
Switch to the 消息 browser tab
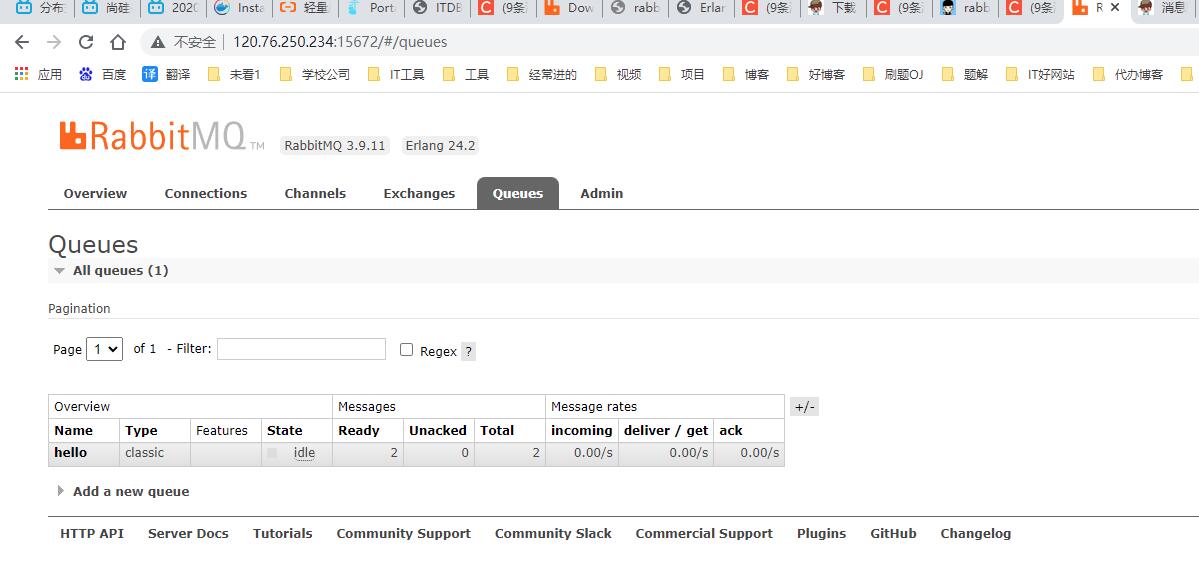(1162, 8)
